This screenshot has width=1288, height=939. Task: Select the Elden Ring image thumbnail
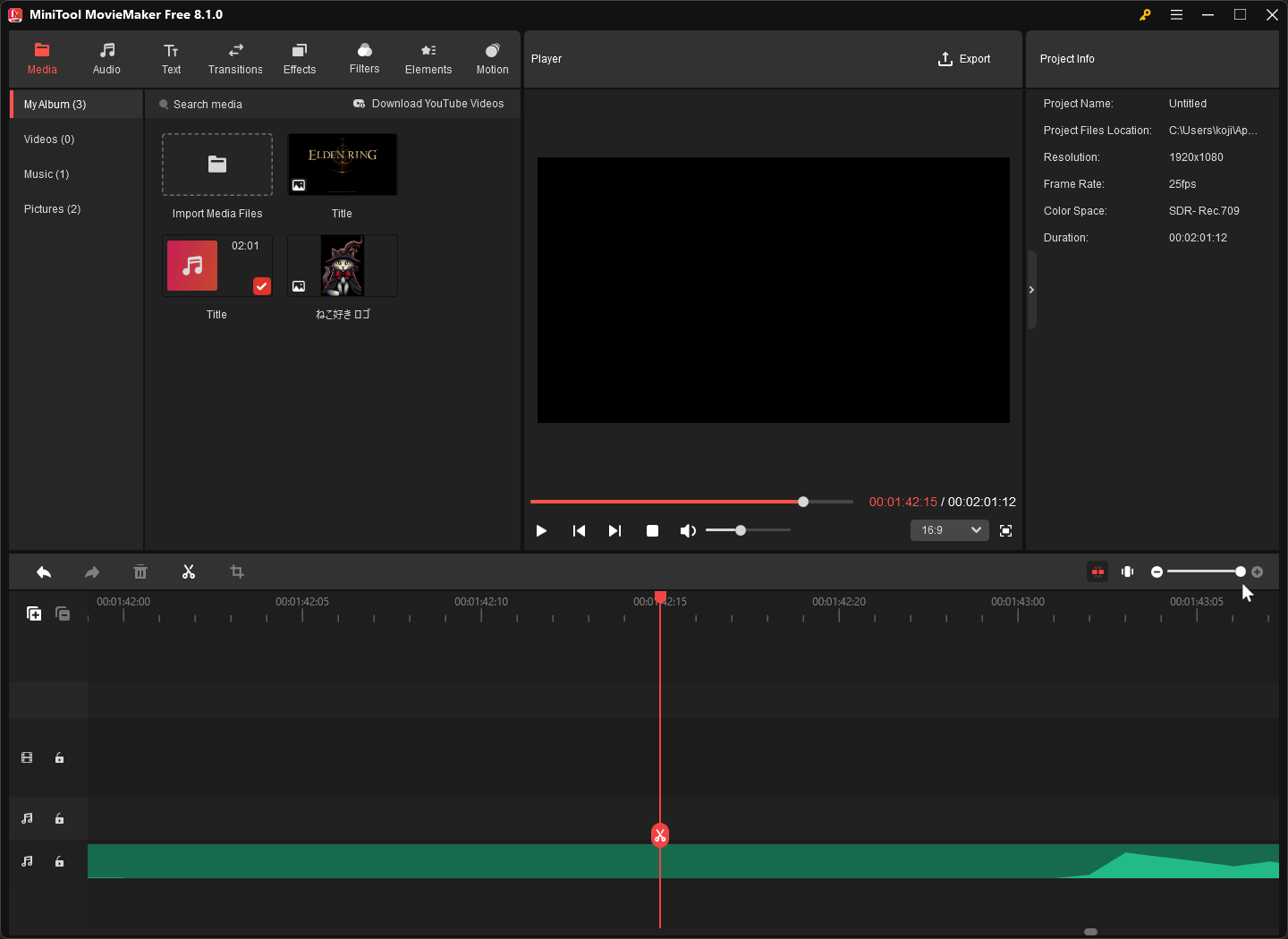coord(343,165)
